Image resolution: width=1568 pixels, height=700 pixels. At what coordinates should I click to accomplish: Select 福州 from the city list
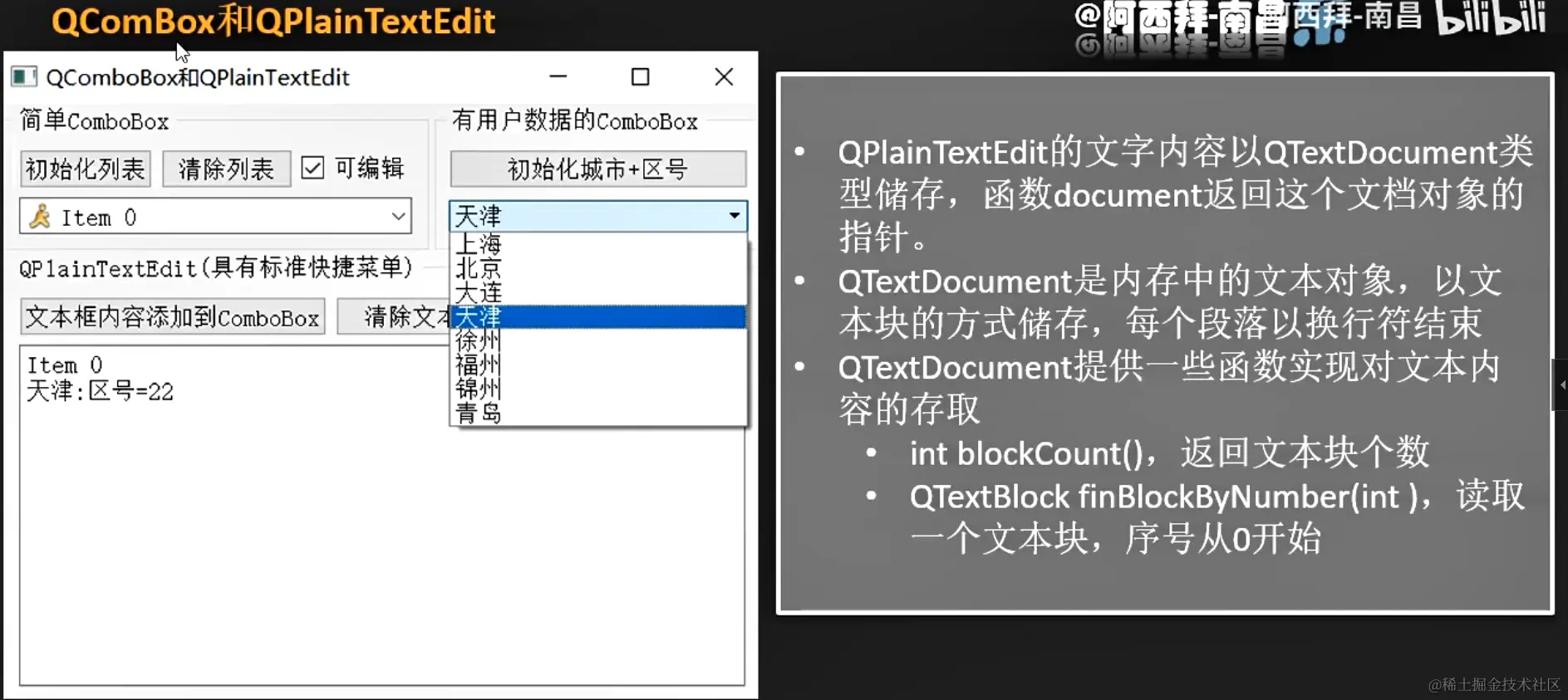click(x=597, y=365)
